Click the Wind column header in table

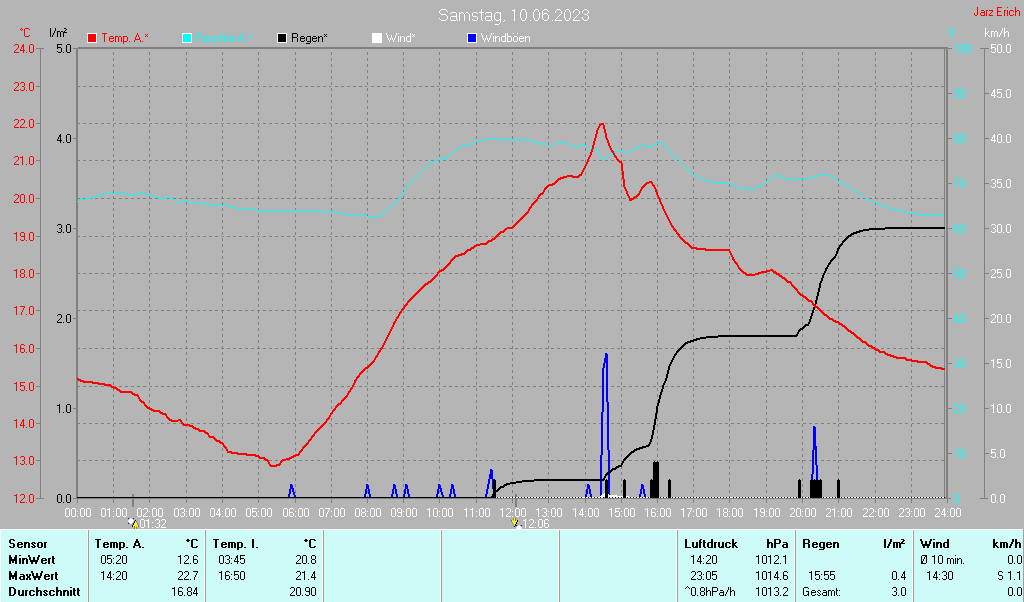[x=935, y=544]
